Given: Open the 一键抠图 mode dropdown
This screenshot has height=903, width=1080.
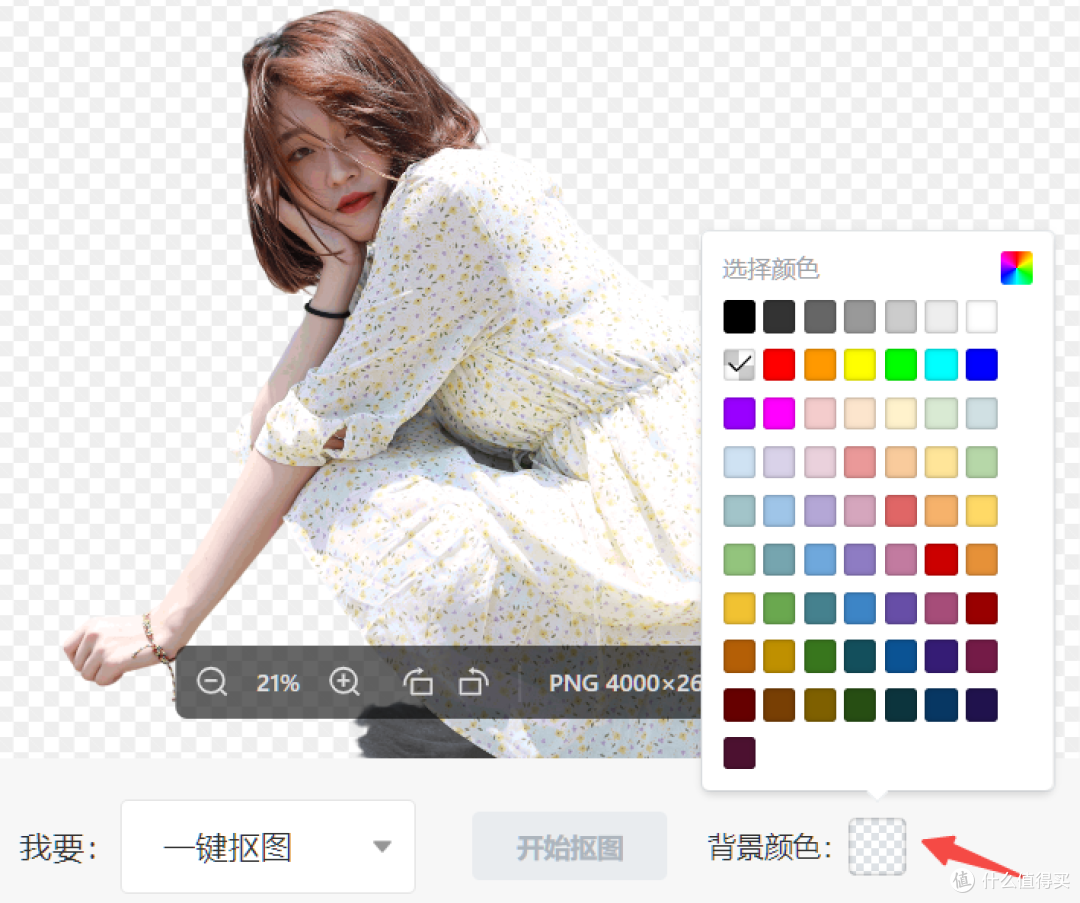Looking at the screenshot, I should [x=268, y=847].
